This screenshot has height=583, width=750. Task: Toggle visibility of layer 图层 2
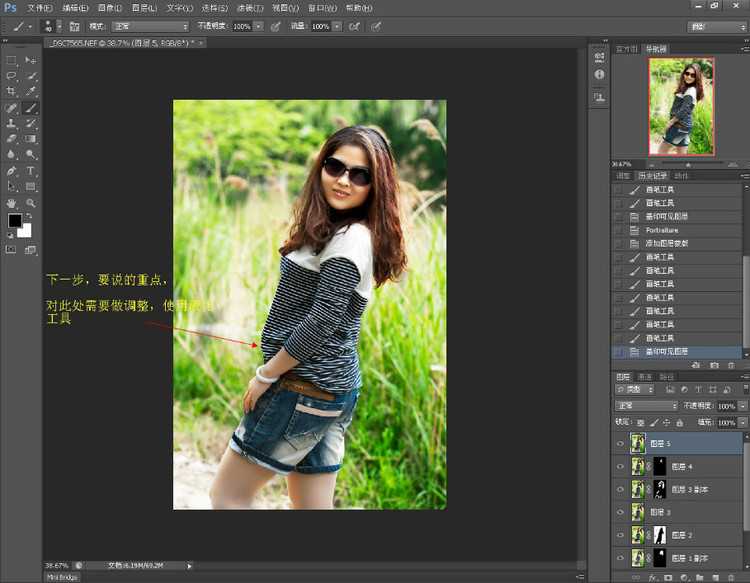coord(620,535)
